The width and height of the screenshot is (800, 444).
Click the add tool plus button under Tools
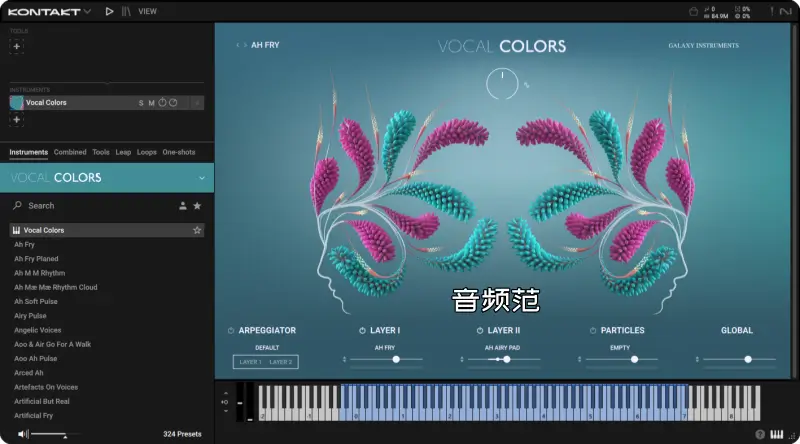tap(16, 46)
